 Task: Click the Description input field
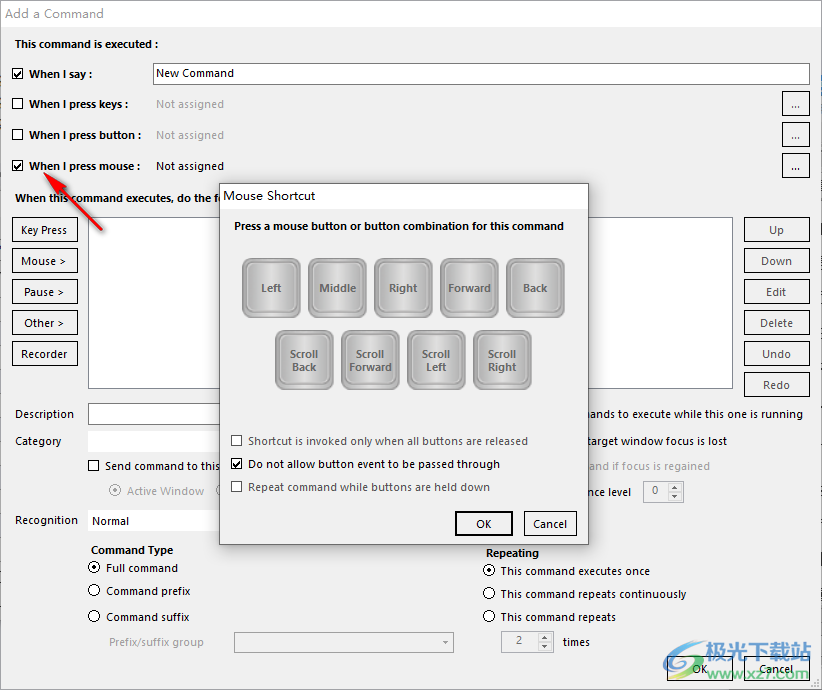pyautogui.click(x=154, y=414)
